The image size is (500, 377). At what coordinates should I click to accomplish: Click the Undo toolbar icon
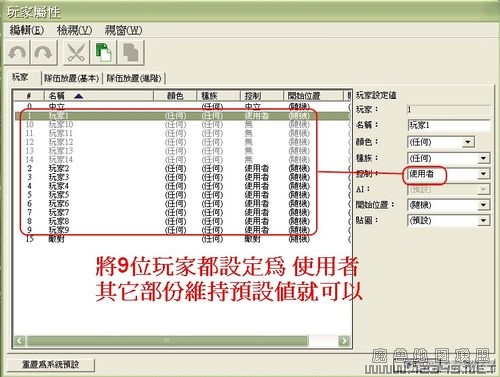pyautogui.click(x=17, y=52)
